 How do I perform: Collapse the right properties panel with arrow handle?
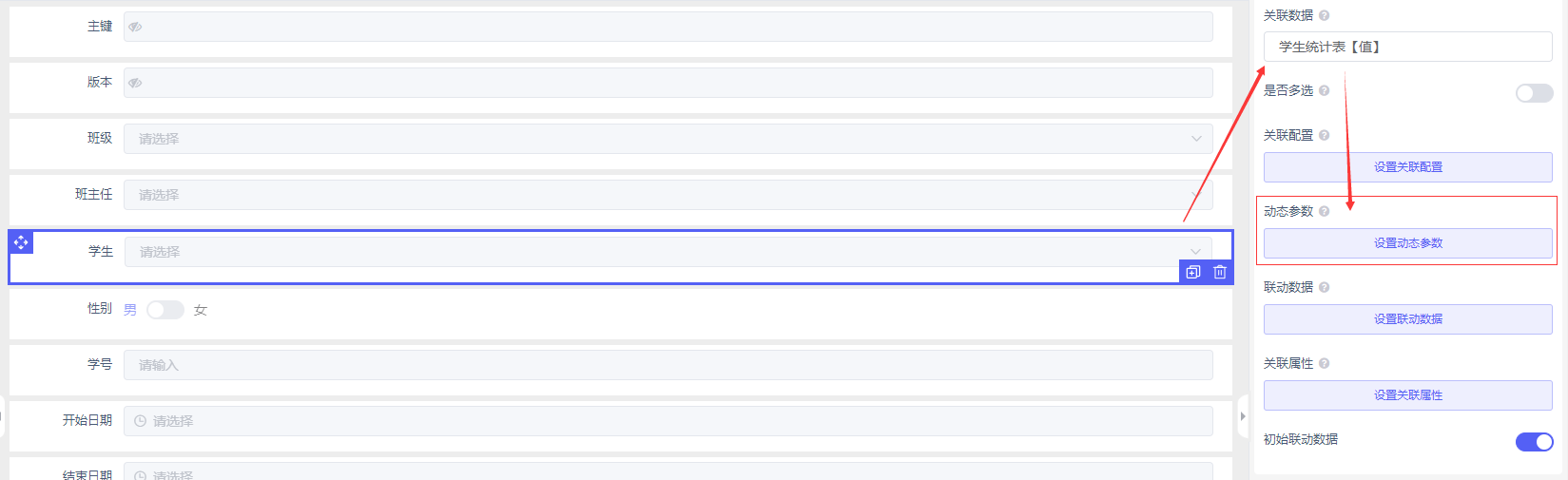[x=1243, y=416]
